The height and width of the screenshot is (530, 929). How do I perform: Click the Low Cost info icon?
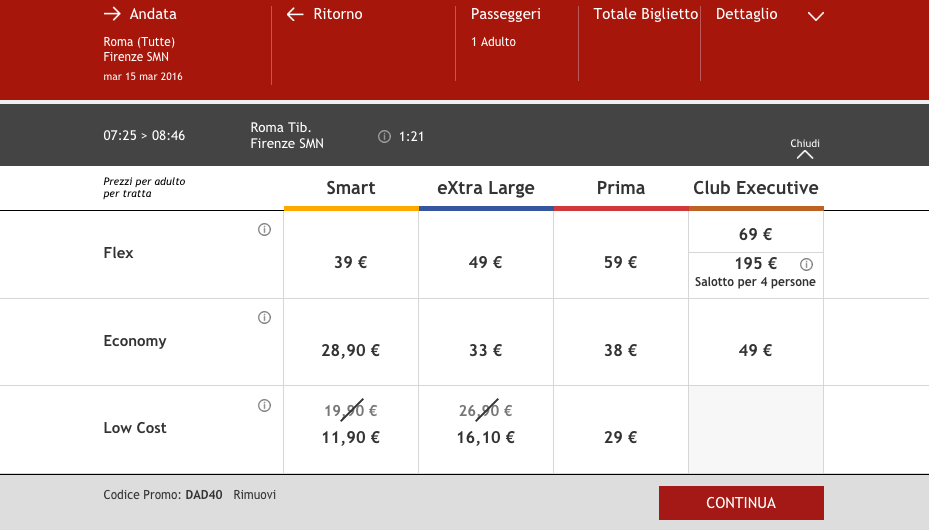[265, 405]
